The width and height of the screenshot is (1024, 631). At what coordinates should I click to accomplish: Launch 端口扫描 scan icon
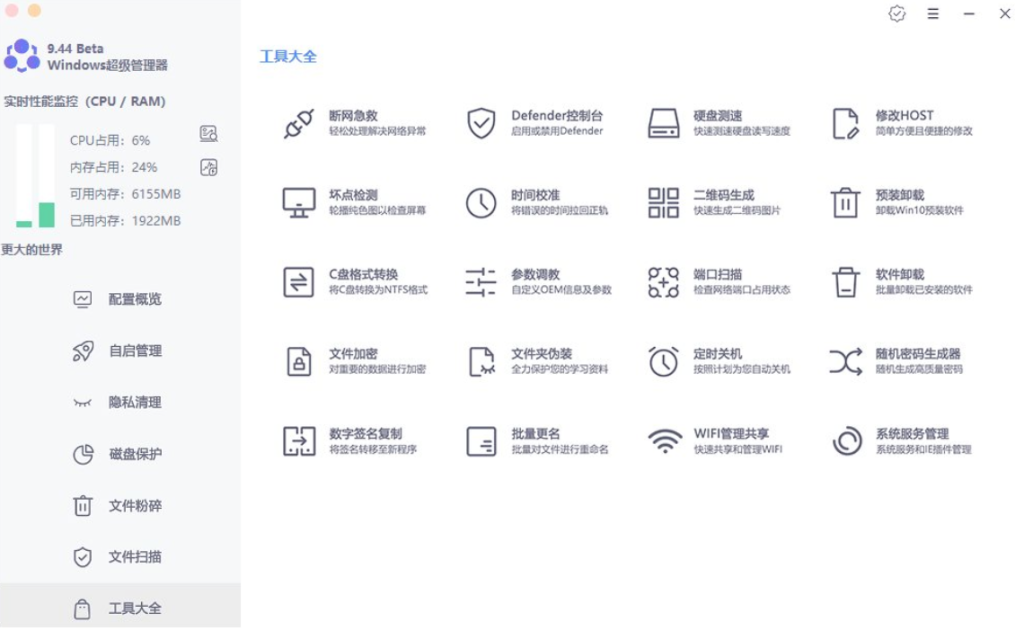pos(664,282)
